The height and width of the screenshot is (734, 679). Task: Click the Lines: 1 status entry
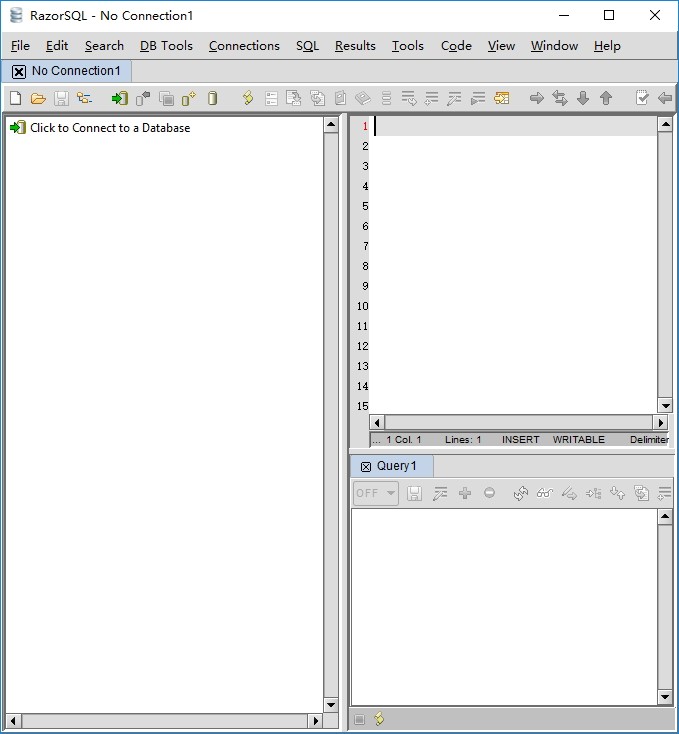coord(463,440)
